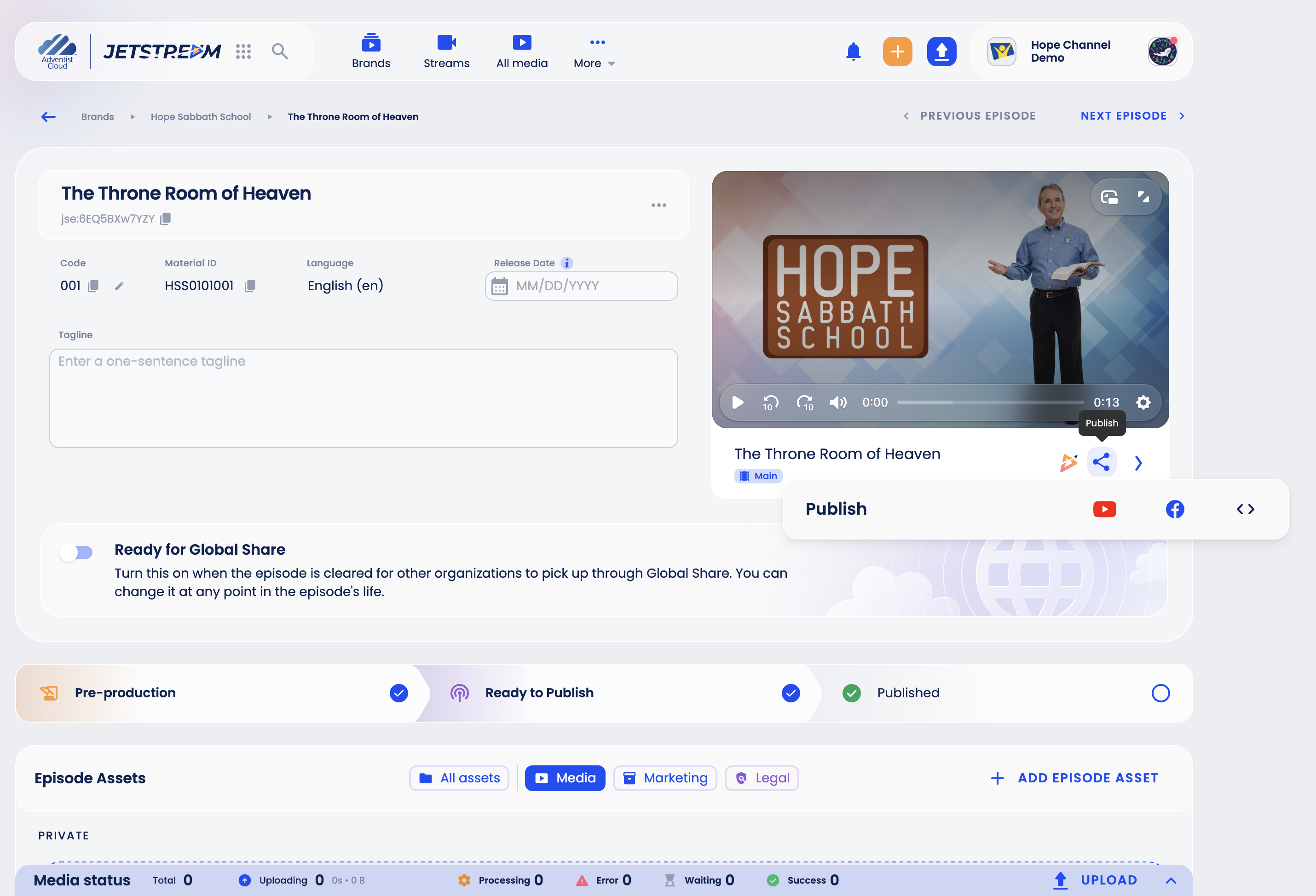Open notifications bell
This screenshot has width=1316, height=896.
pos(853,52)
